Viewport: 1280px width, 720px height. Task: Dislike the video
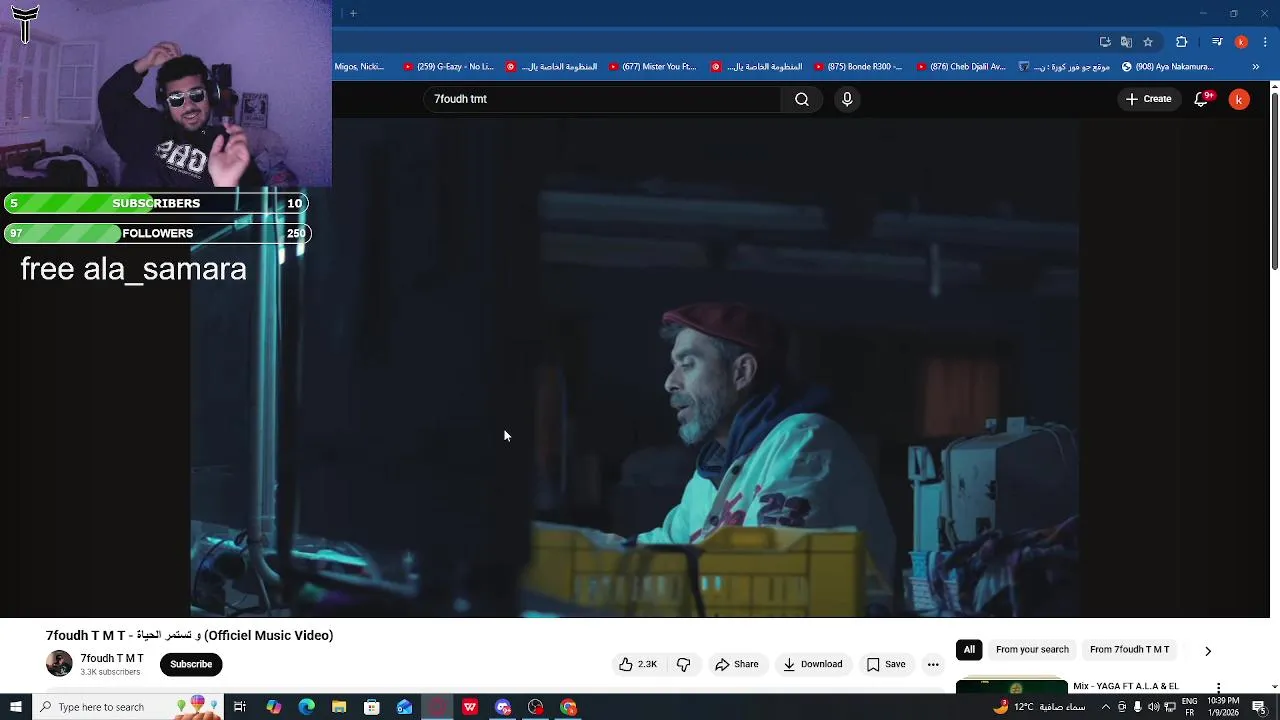(x=684, y=664)
